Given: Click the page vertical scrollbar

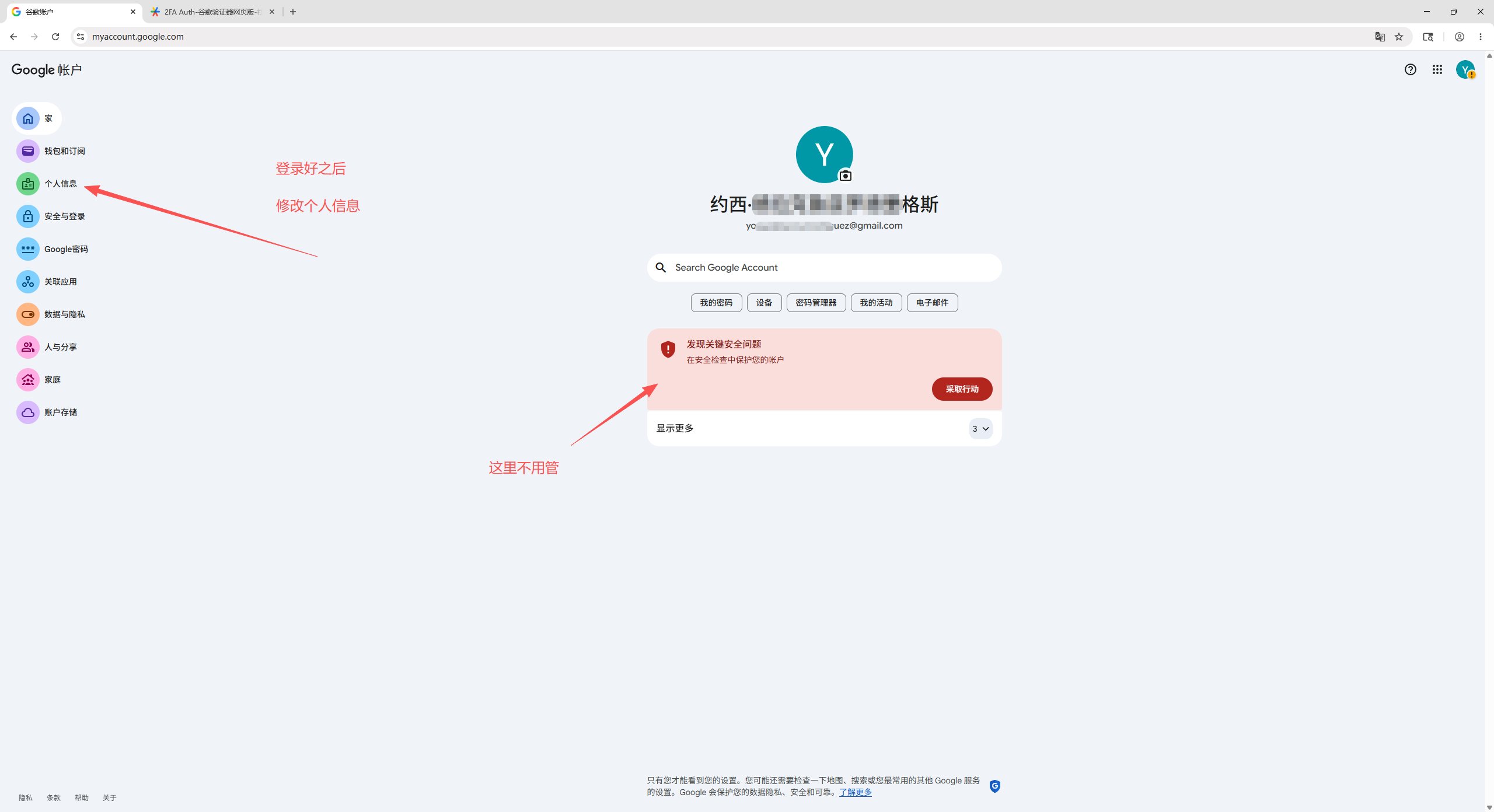Looking at the screenshot, I should click(x=1489, y=432).
